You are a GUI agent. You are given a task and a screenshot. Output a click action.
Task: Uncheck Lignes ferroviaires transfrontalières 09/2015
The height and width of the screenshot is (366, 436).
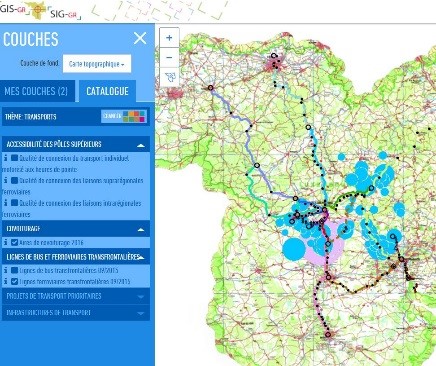click(x=15, y=281)
